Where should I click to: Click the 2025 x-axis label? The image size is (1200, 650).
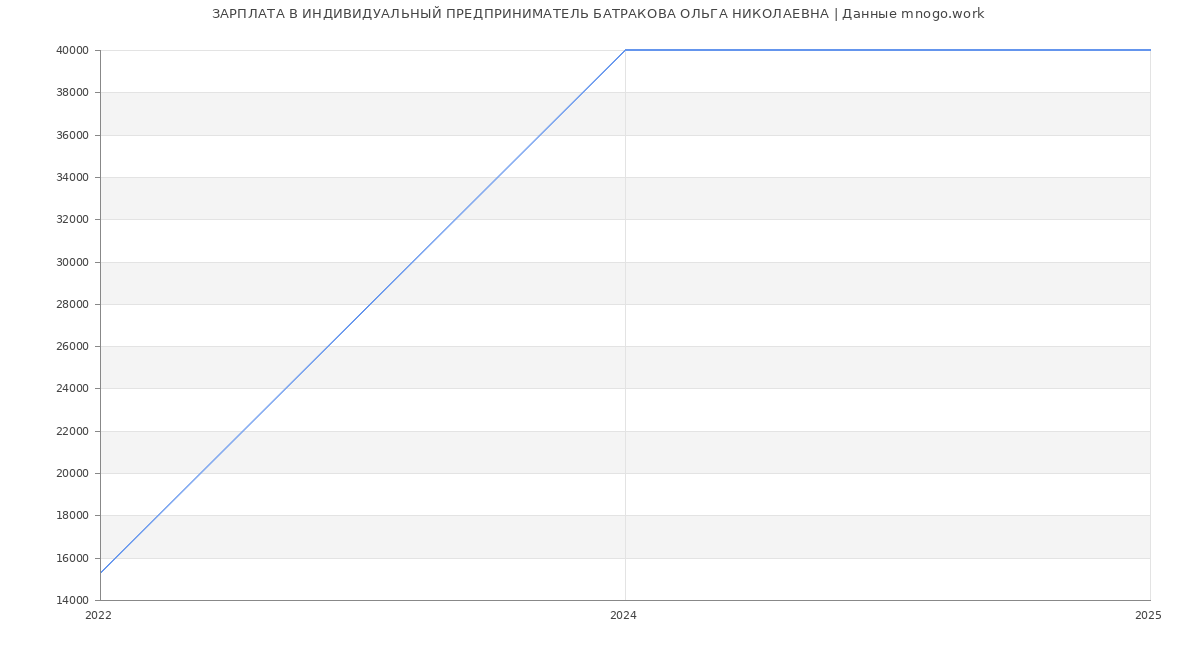coord(1148,616)
